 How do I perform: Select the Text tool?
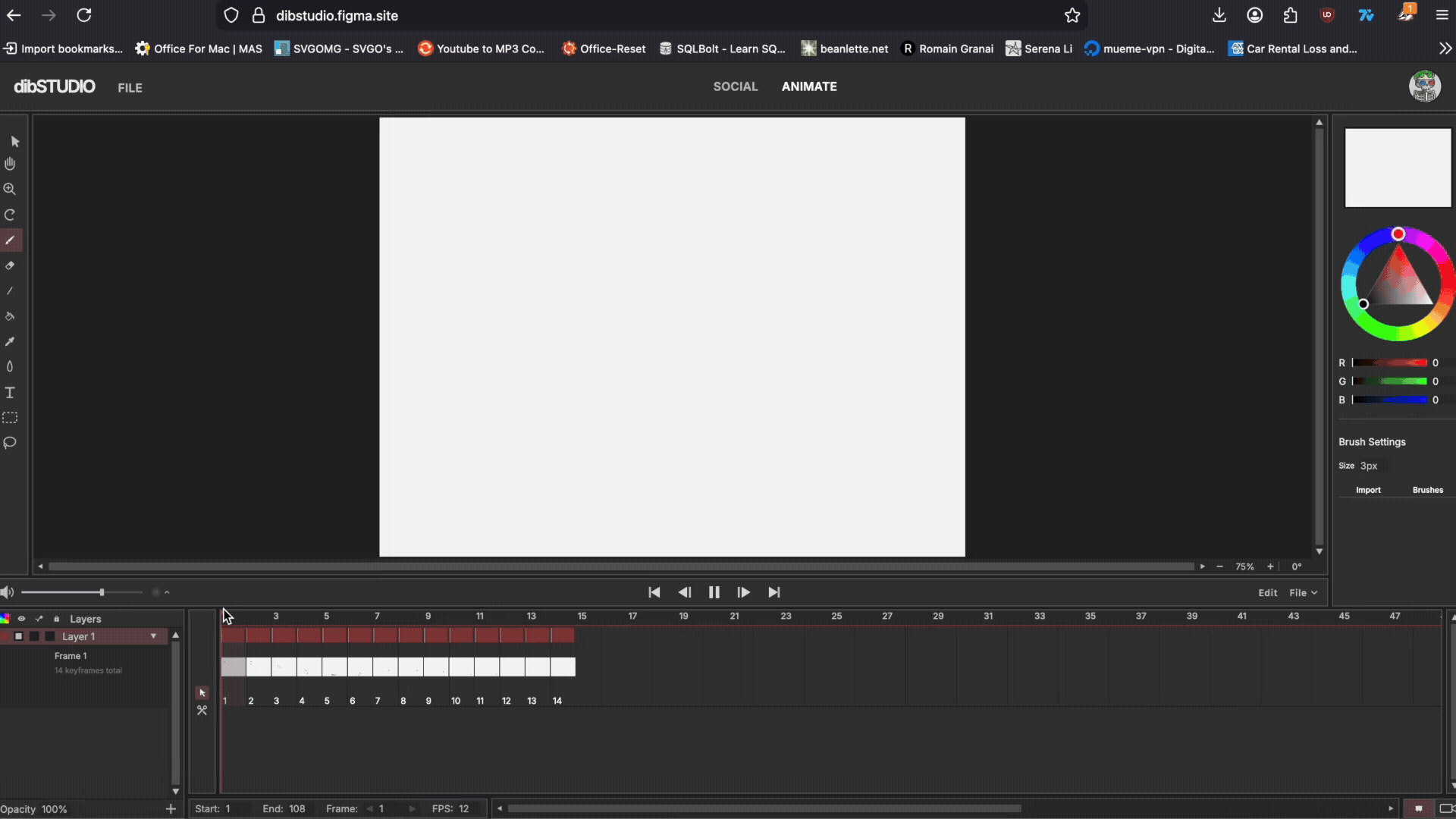tap(10, 392)
